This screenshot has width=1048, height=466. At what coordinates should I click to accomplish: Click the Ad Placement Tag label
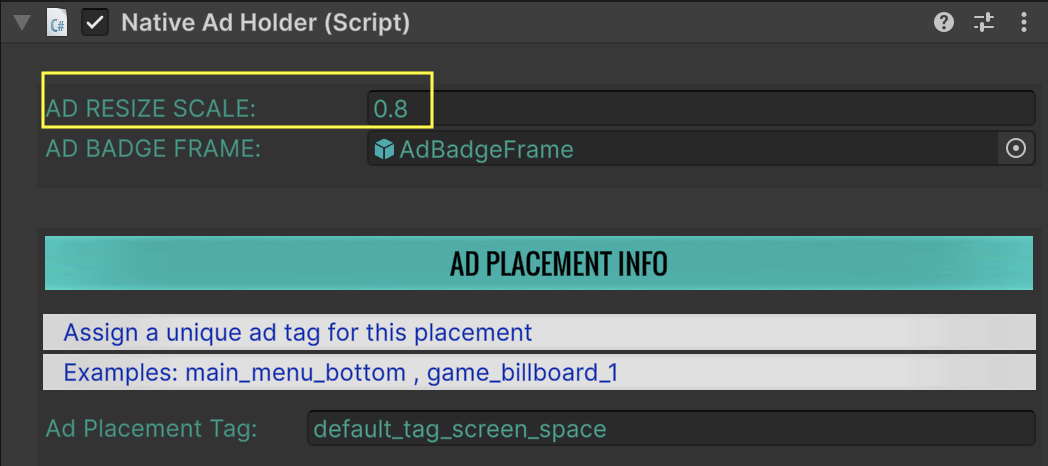(x=151, y=429)
